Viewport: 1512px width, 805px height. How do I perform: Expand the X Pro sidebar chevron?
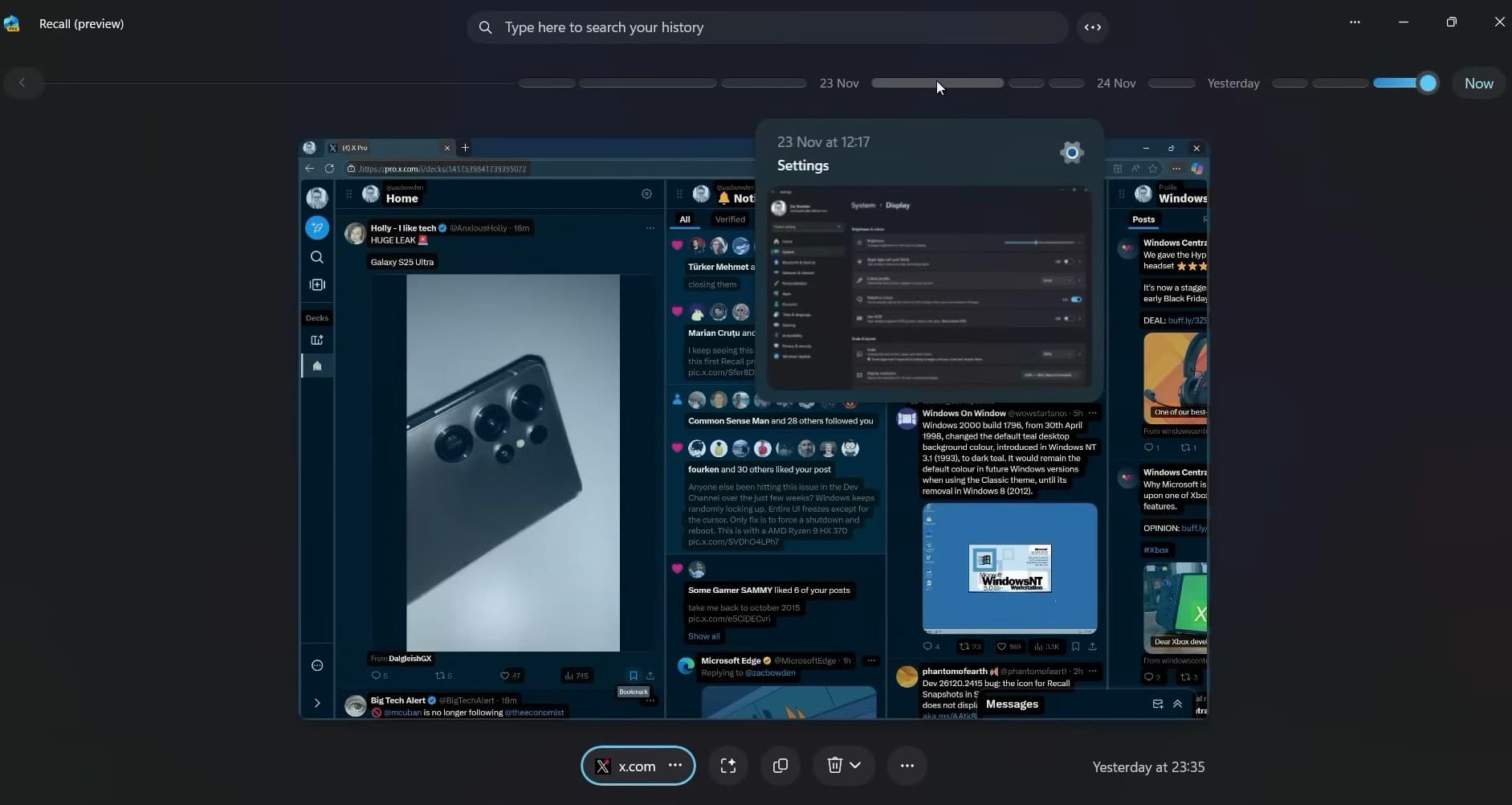tap(317, 703)
